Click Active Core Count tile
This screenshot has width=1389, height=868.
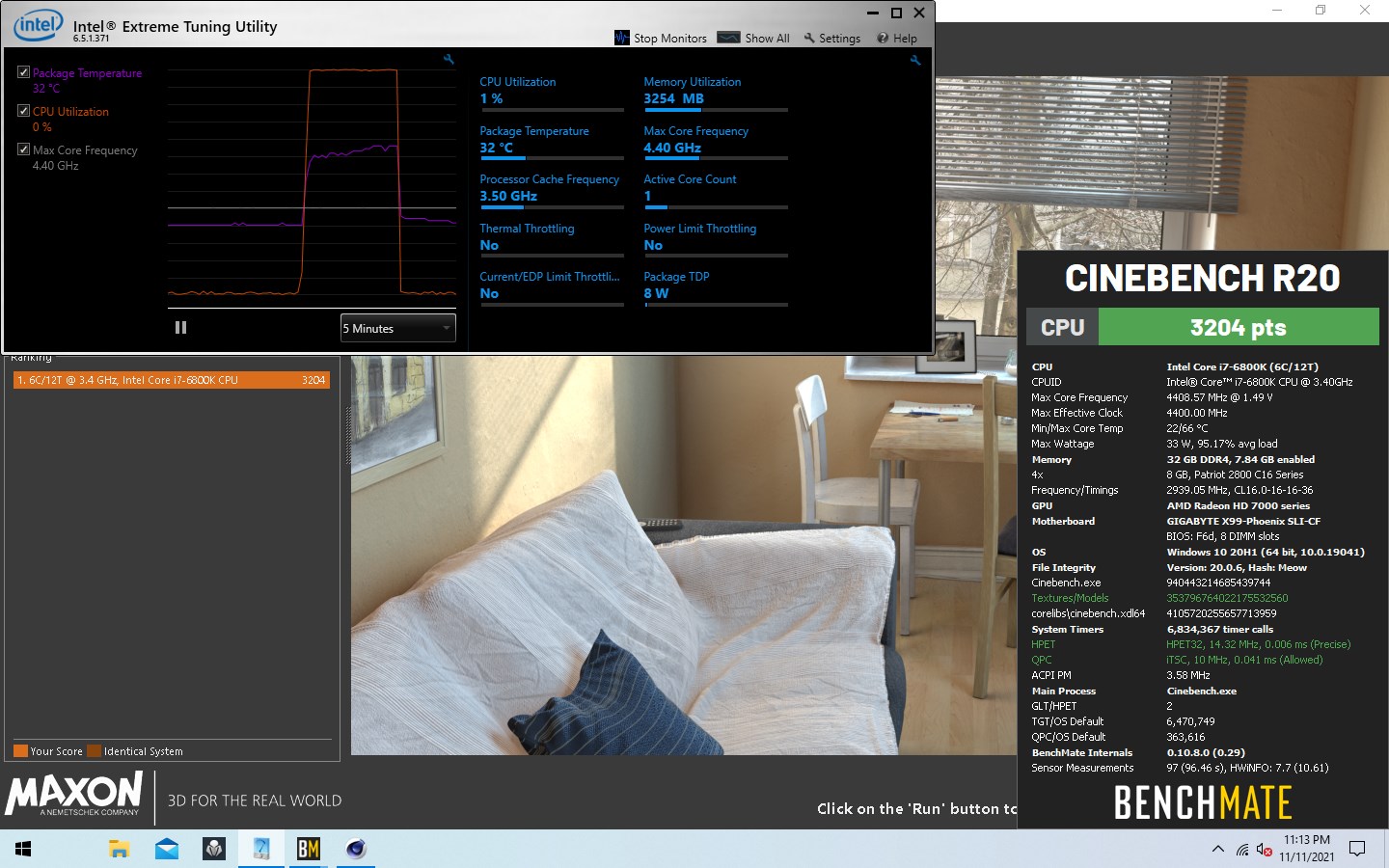pyautogui.click(x=716, y=190)
